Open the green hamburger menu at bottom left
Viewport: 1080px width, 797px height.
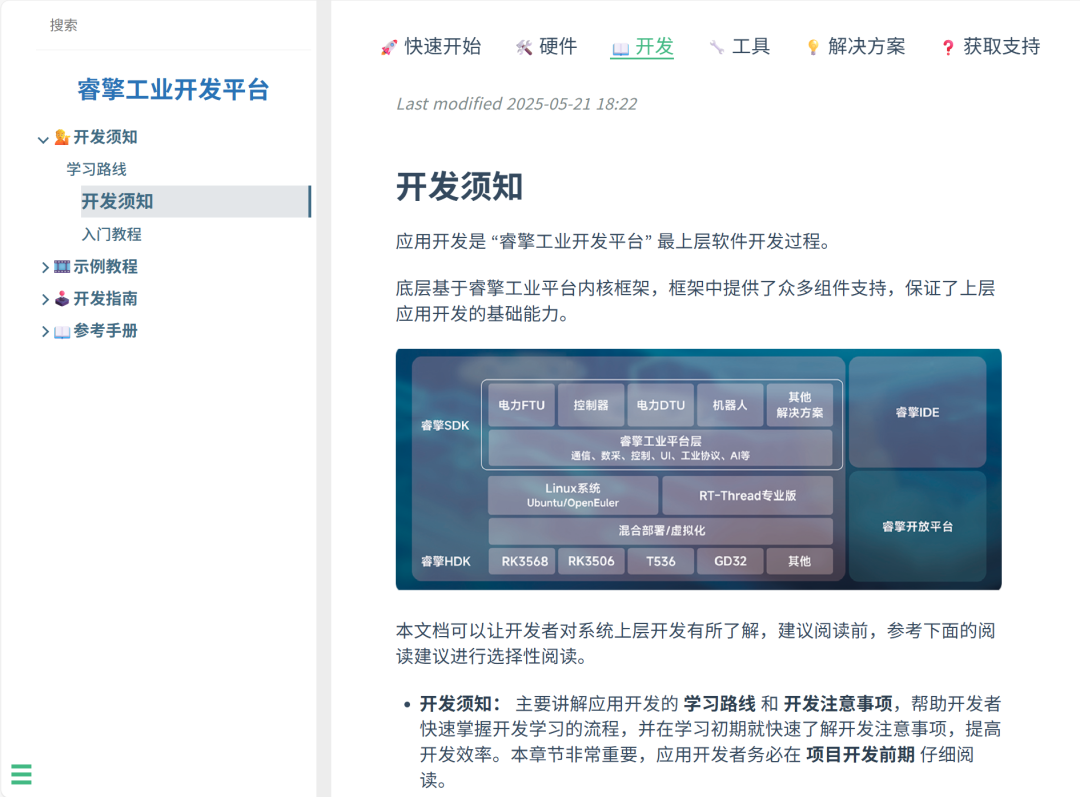pyautogui.click(x=22, y=774)
